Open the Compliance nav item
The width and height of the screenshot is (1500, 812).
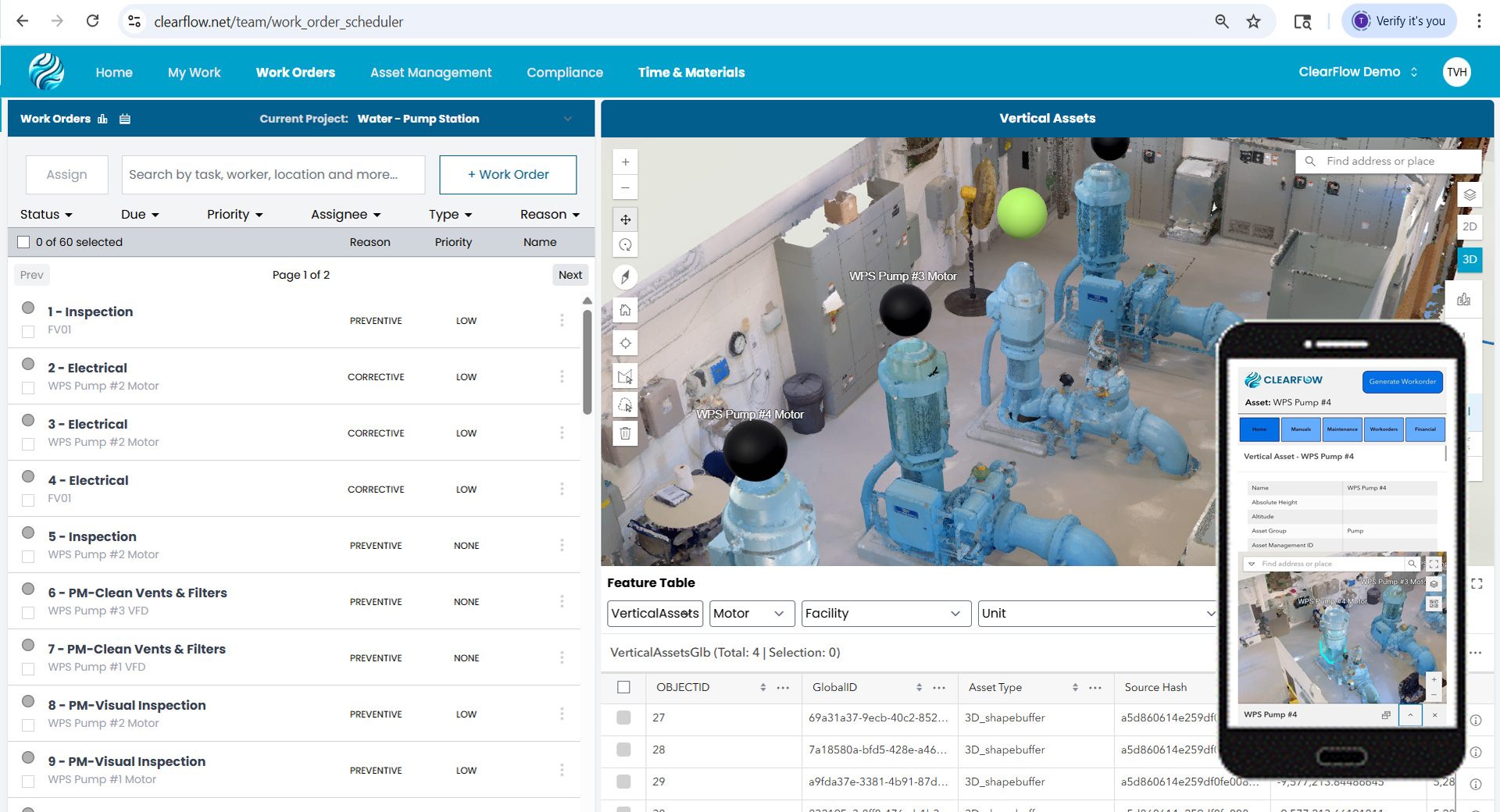pos(565,73)
